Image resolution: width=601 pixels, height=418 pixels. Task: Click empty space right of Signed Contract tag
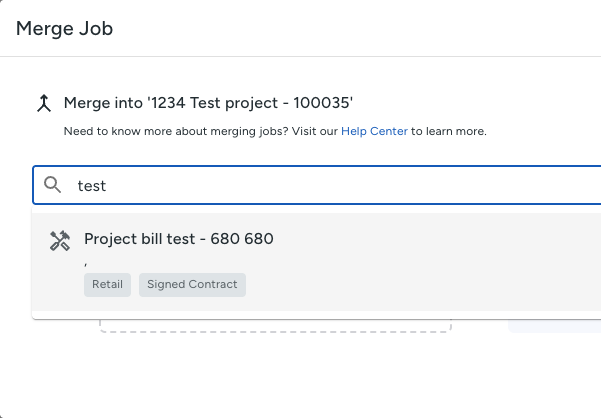(x=400, y=285)
